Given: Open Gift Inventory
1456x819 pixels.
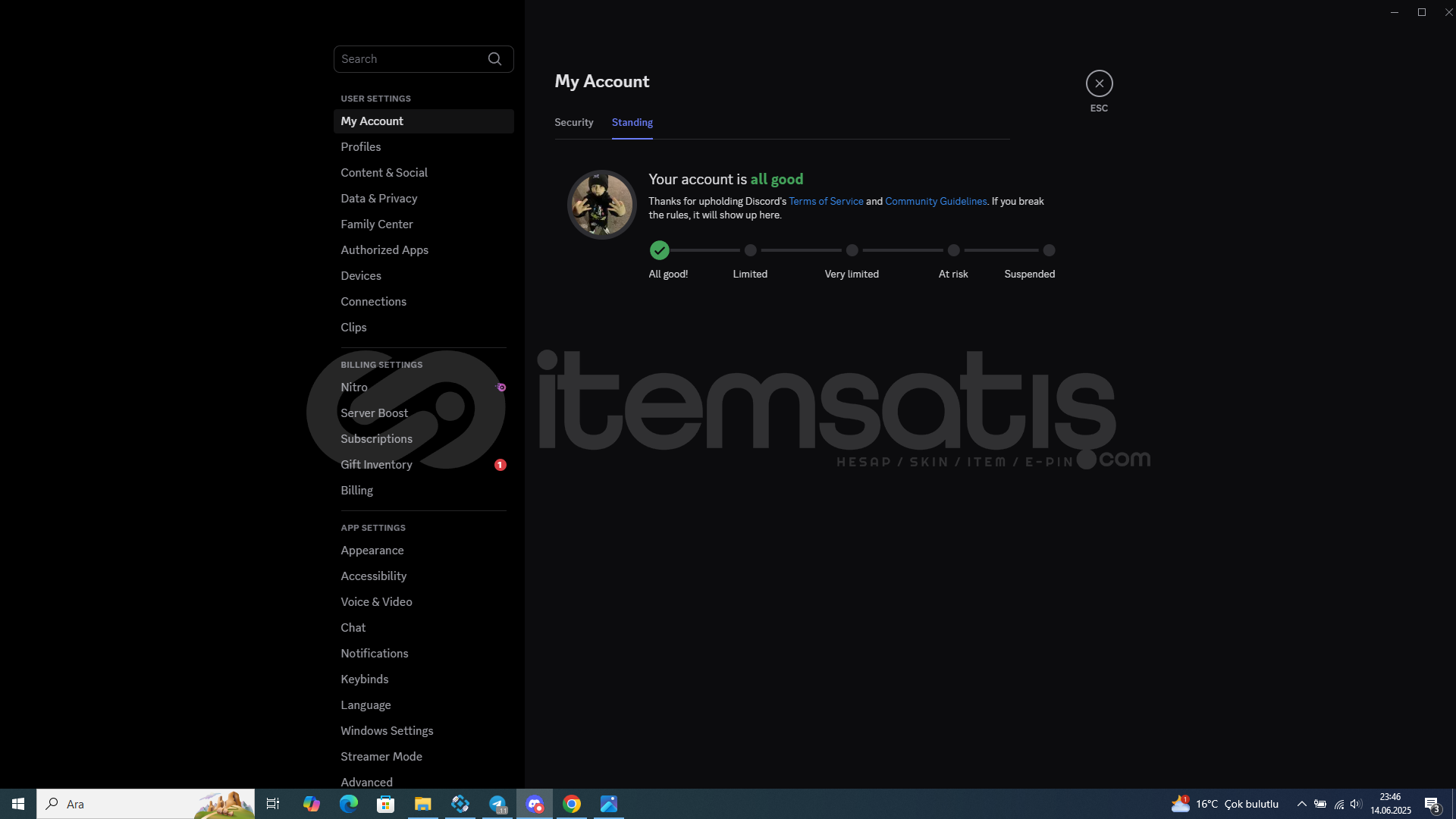Looking at the screenshot, I should 424,465.
